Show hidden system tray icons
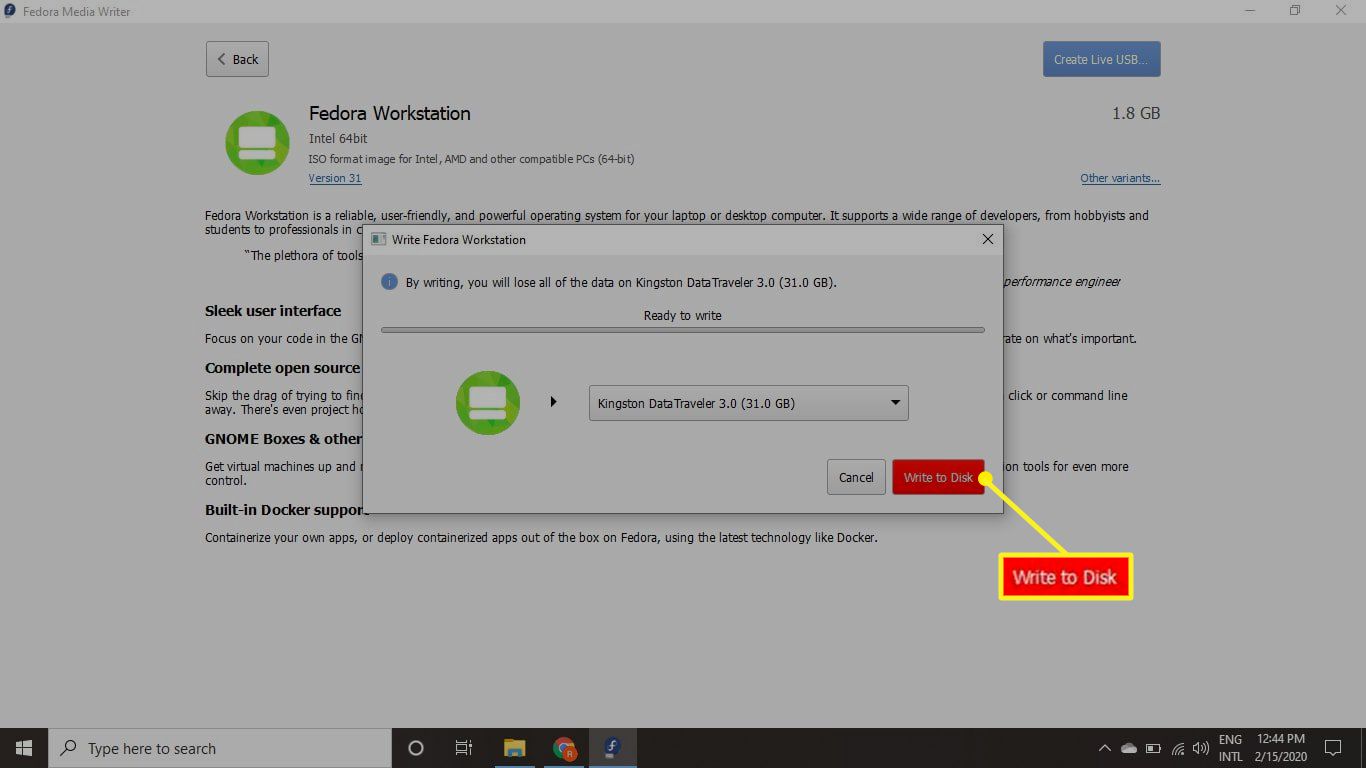The height and width of the screenshot is (768, 1366). tap(1105, 748)
